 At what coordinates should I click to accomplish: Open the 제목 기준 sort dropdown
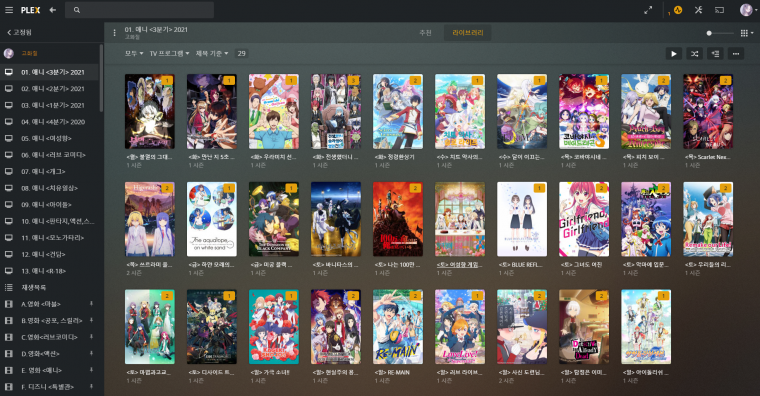point(212,53)
